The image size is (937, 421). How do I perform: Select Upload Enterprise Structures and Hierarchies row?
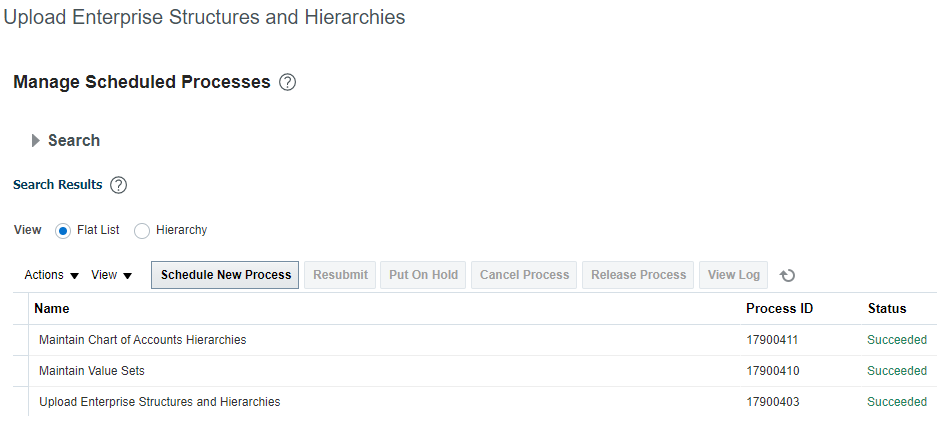[475, 402]
